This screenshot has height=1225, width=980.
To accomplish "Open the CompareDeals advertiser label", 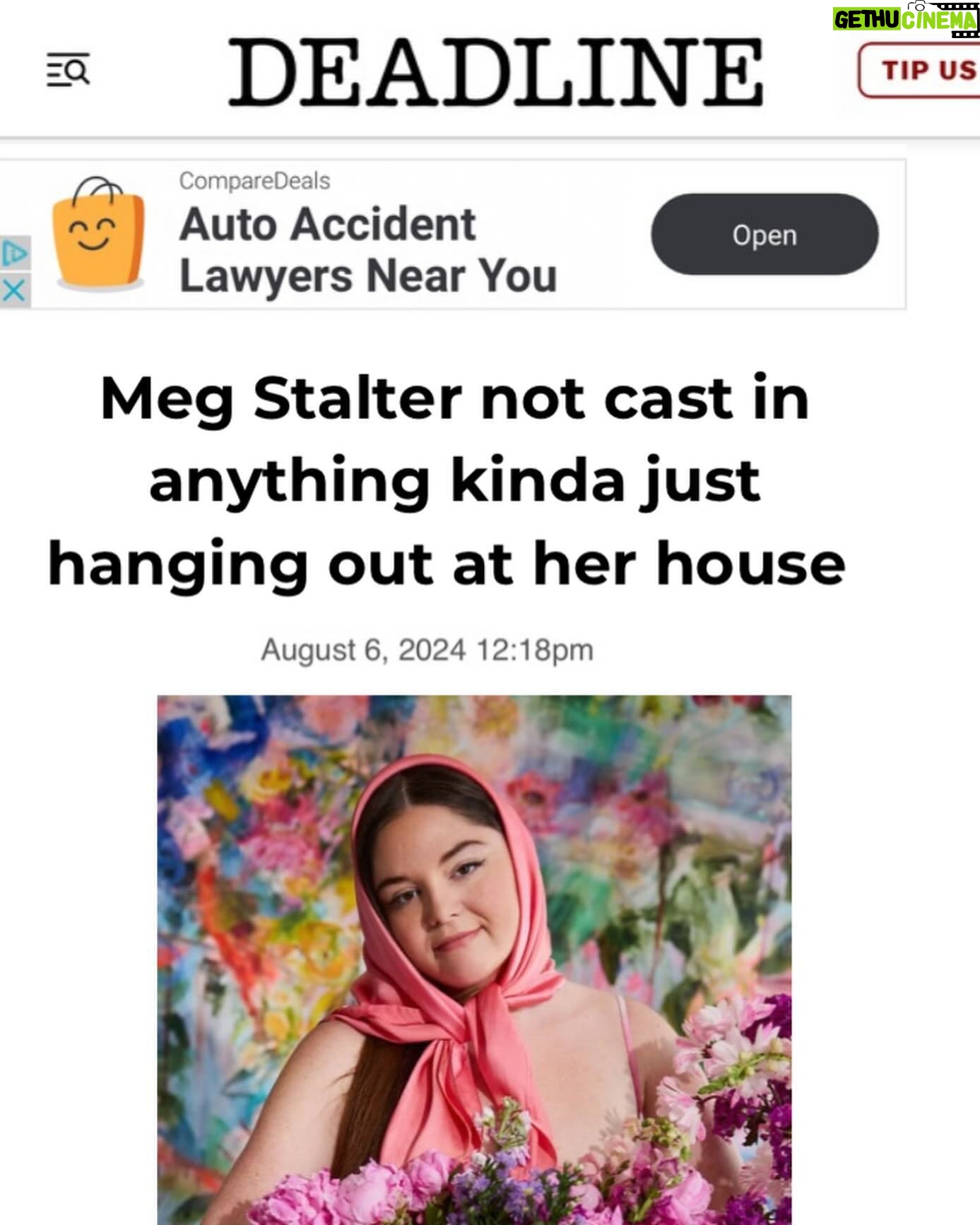I will 254,181.
